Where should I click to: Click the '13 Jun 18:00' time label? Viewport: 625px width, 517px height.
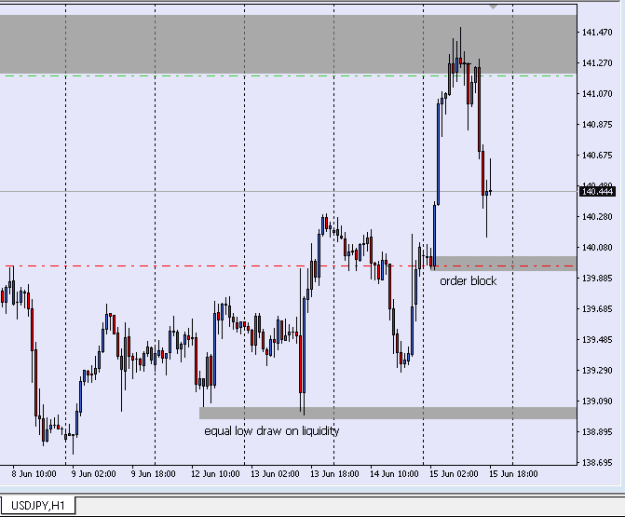334,474
